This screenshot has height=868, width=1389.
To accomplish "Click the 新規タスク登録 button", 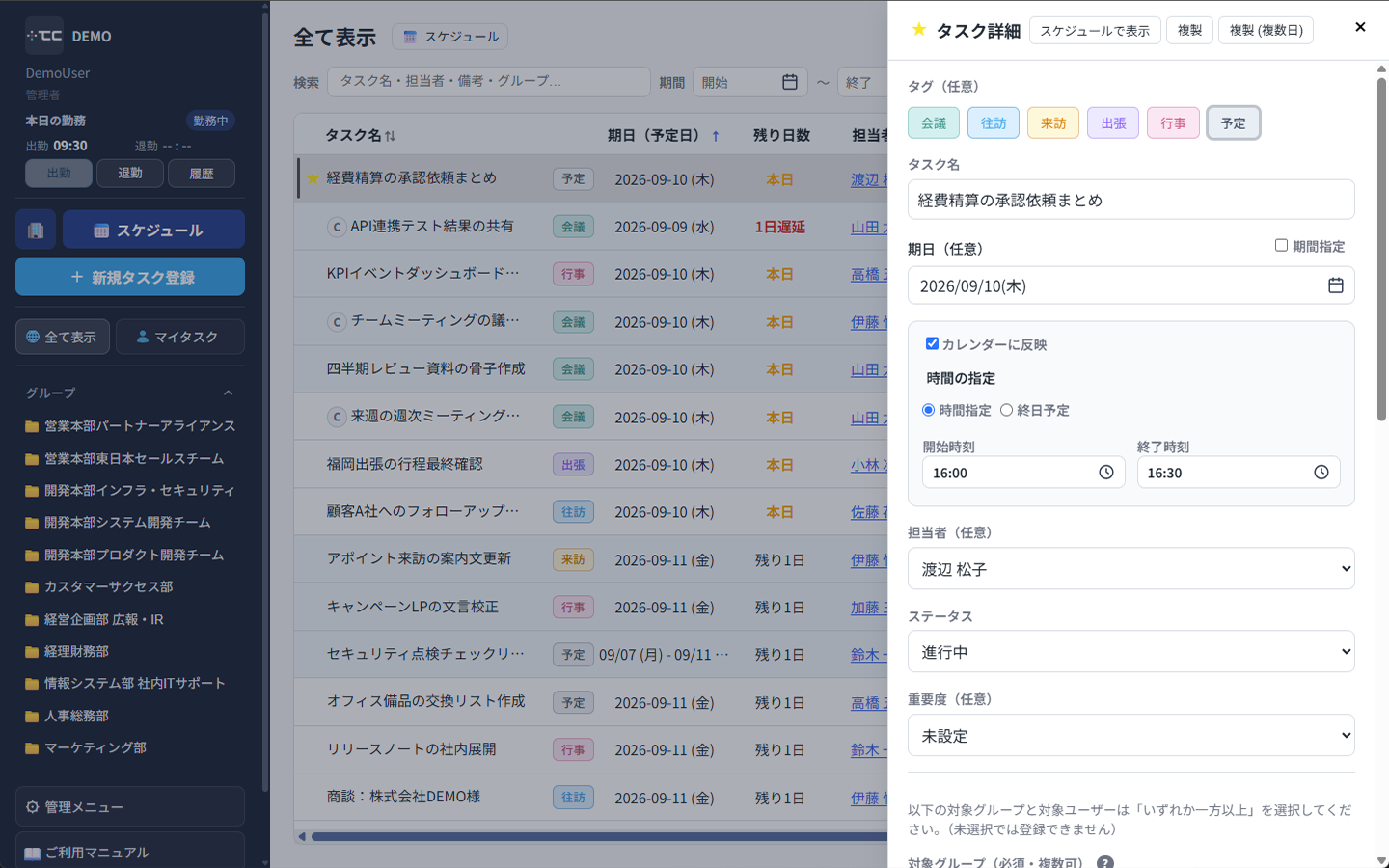I will point(130,277).
